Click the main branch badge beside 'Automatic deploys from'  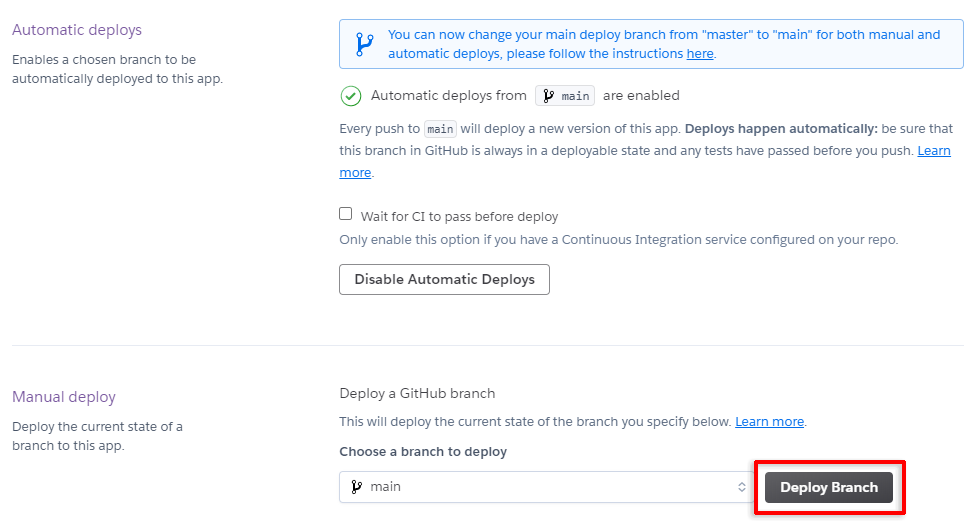click(565, 96)
